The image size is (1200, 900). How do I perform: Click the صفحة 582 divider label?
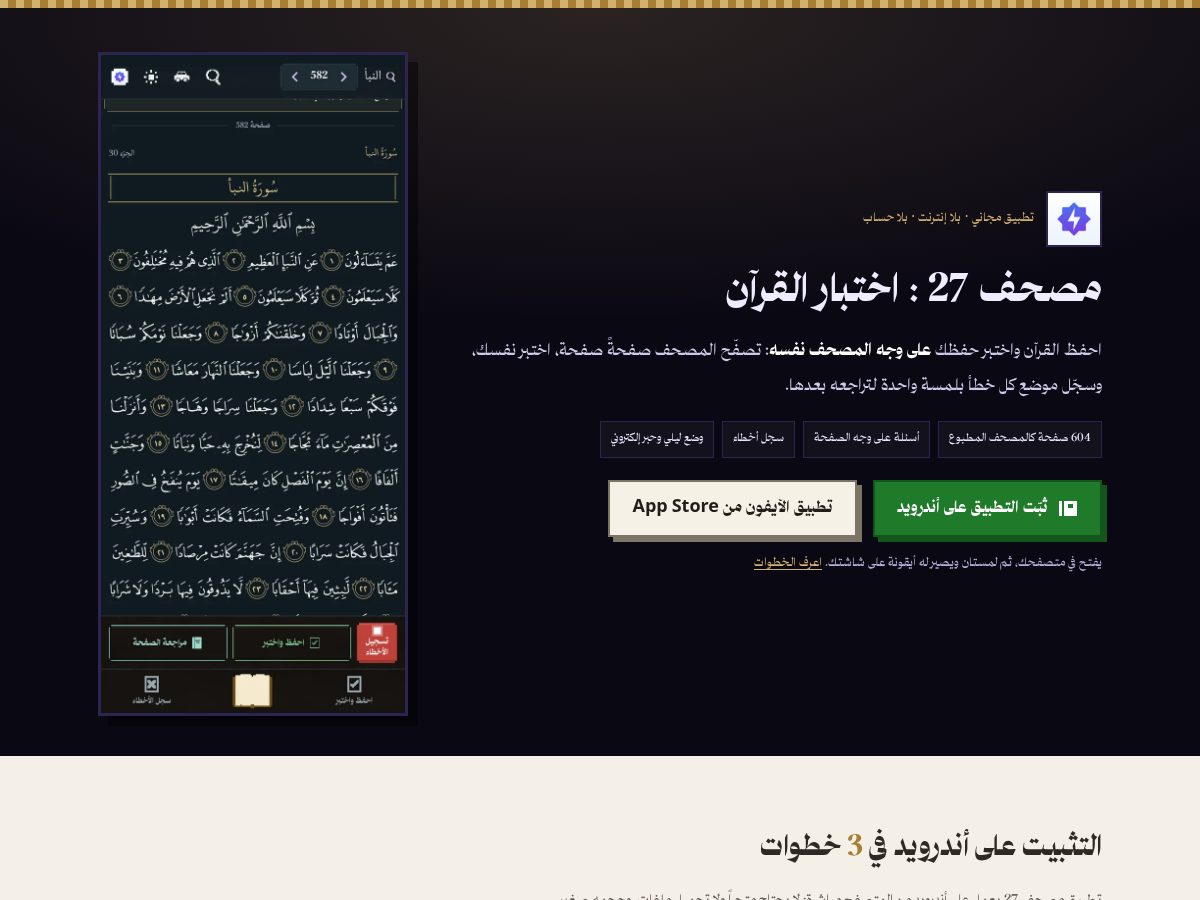[254, 125]
